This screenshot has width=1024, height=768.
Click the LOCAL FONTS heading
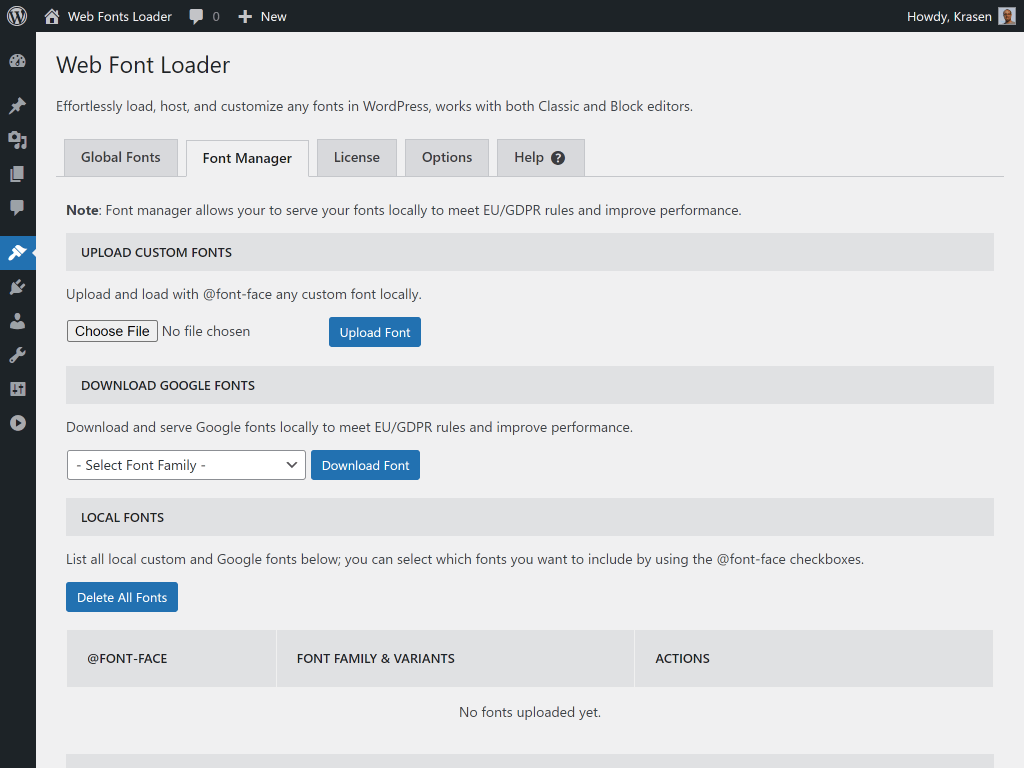tap(122, 517)
